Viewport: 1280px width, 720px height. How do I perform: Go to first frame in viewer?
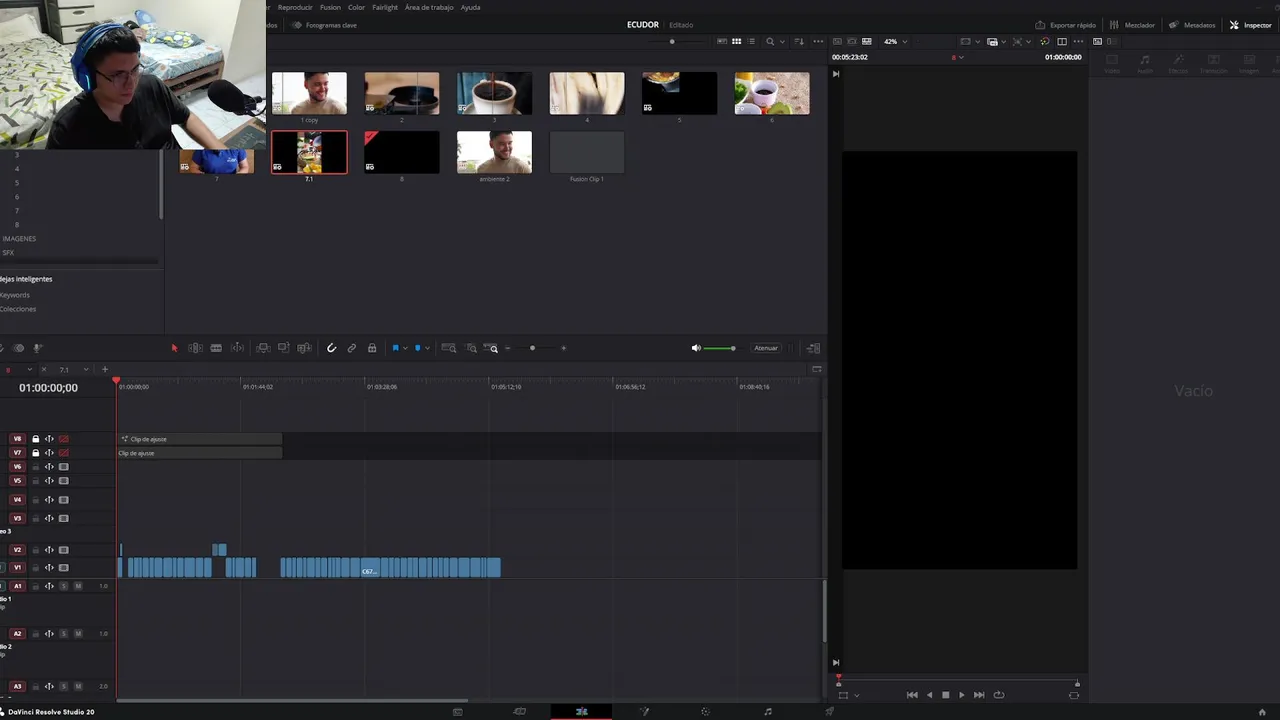(x=912, y=695)
